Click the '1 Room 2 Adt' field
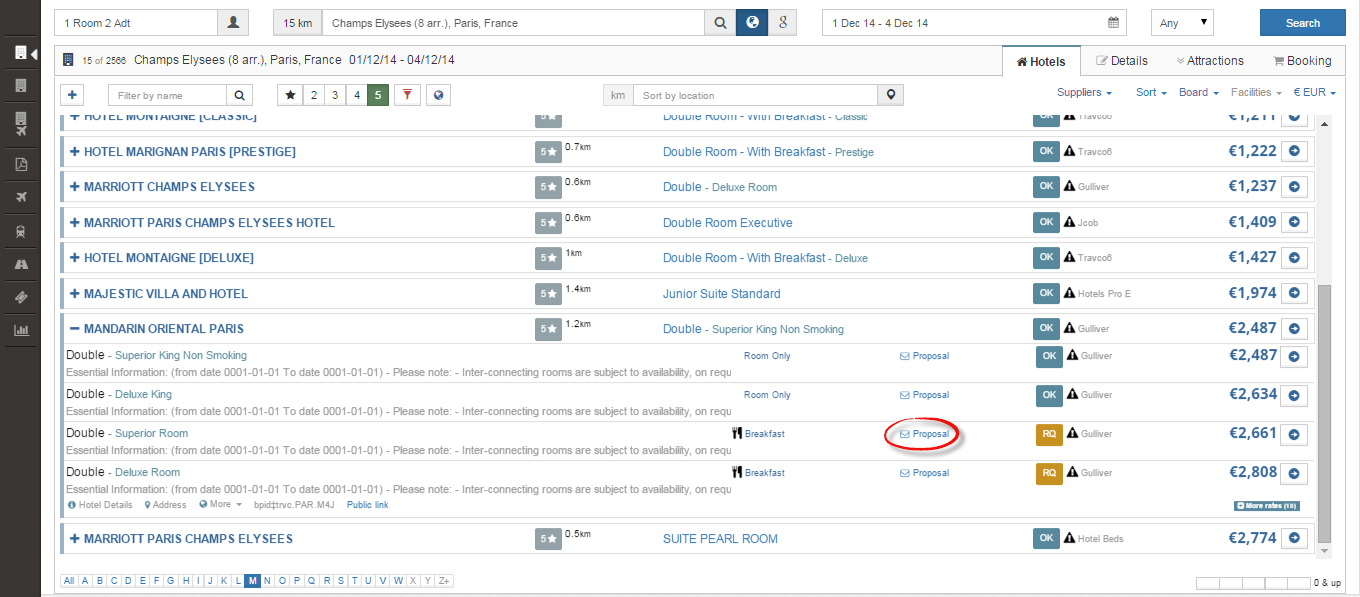The image size is (1360, 597). pos(136,22)
